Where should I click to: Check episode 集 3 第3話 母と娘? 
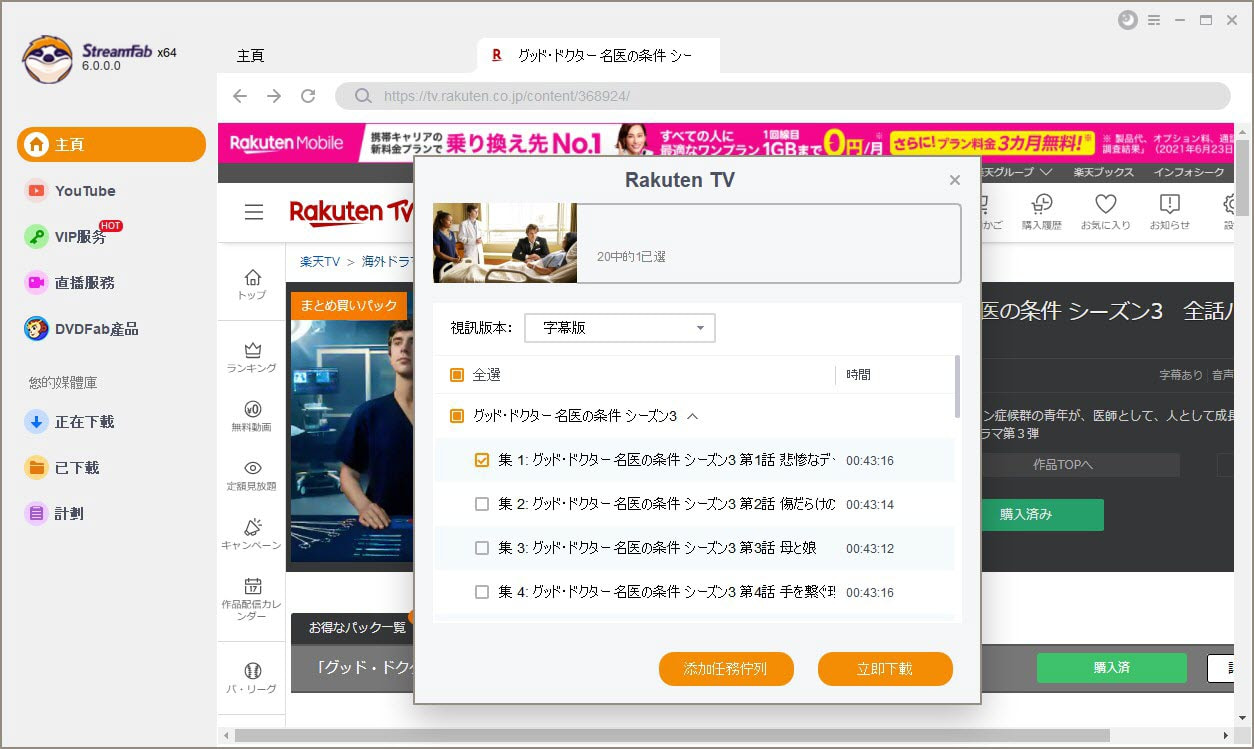pos(482,548)
